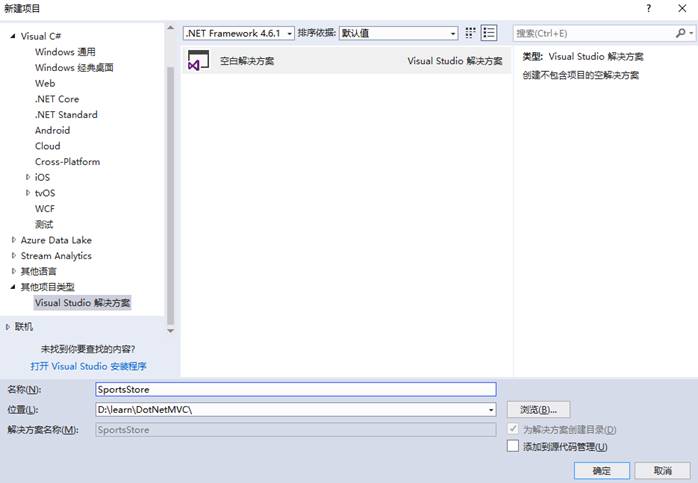Click the search magnifier icon

click(x=680, y=33)
